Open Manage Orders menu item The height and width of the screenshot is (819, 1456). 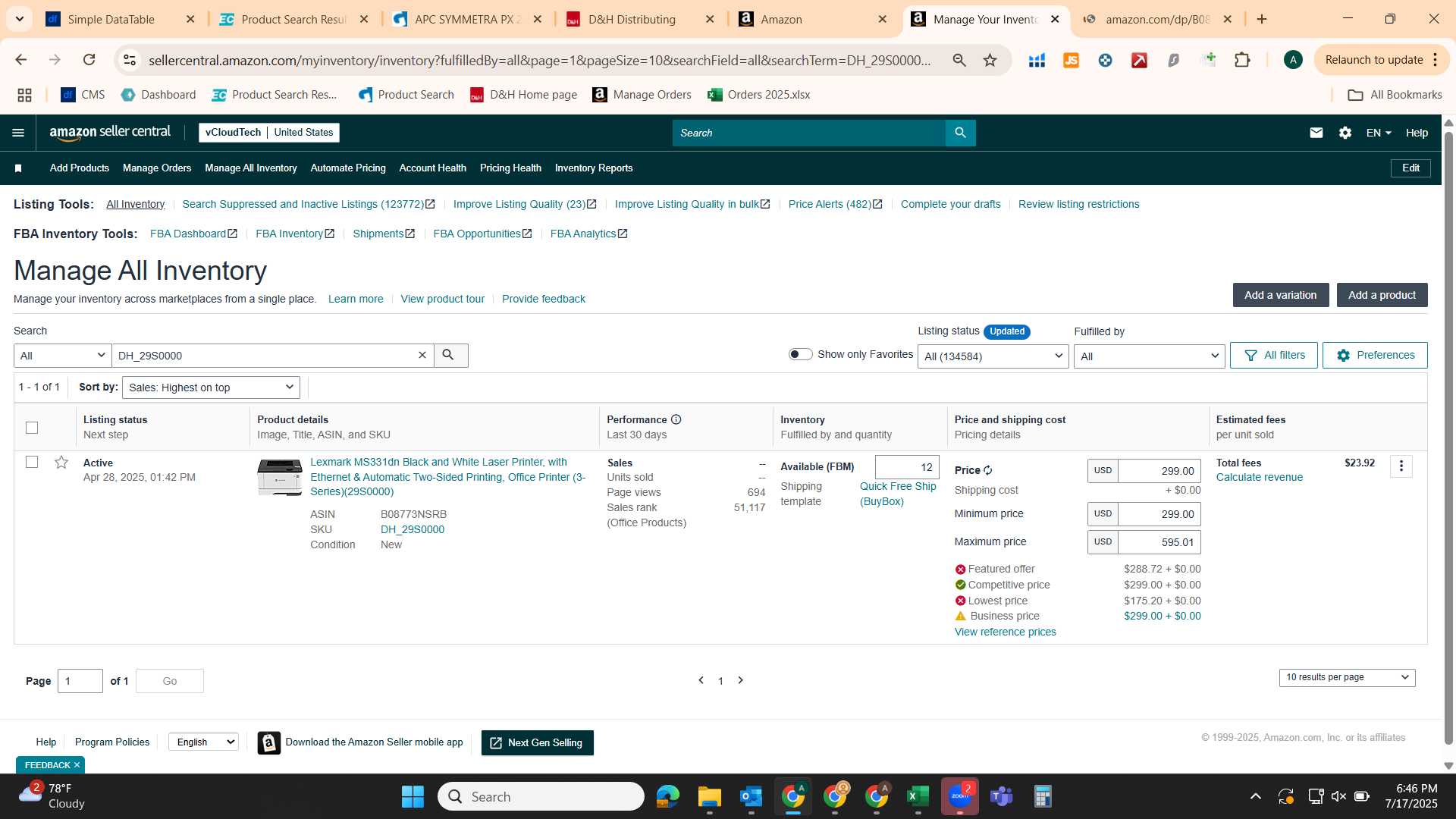click(x=157, y=168)
